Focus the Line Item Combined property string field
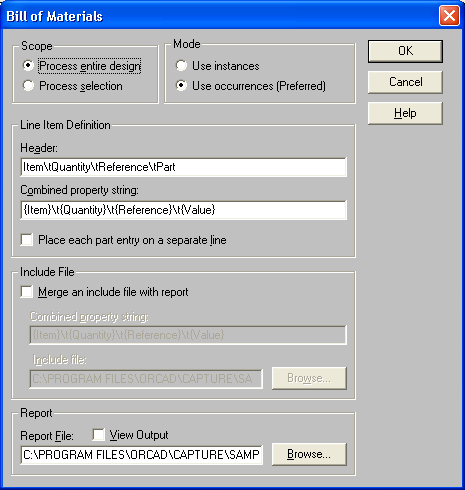Image resolution: width=465 pixels, height=490 pixels. click(x=184, y=210)
